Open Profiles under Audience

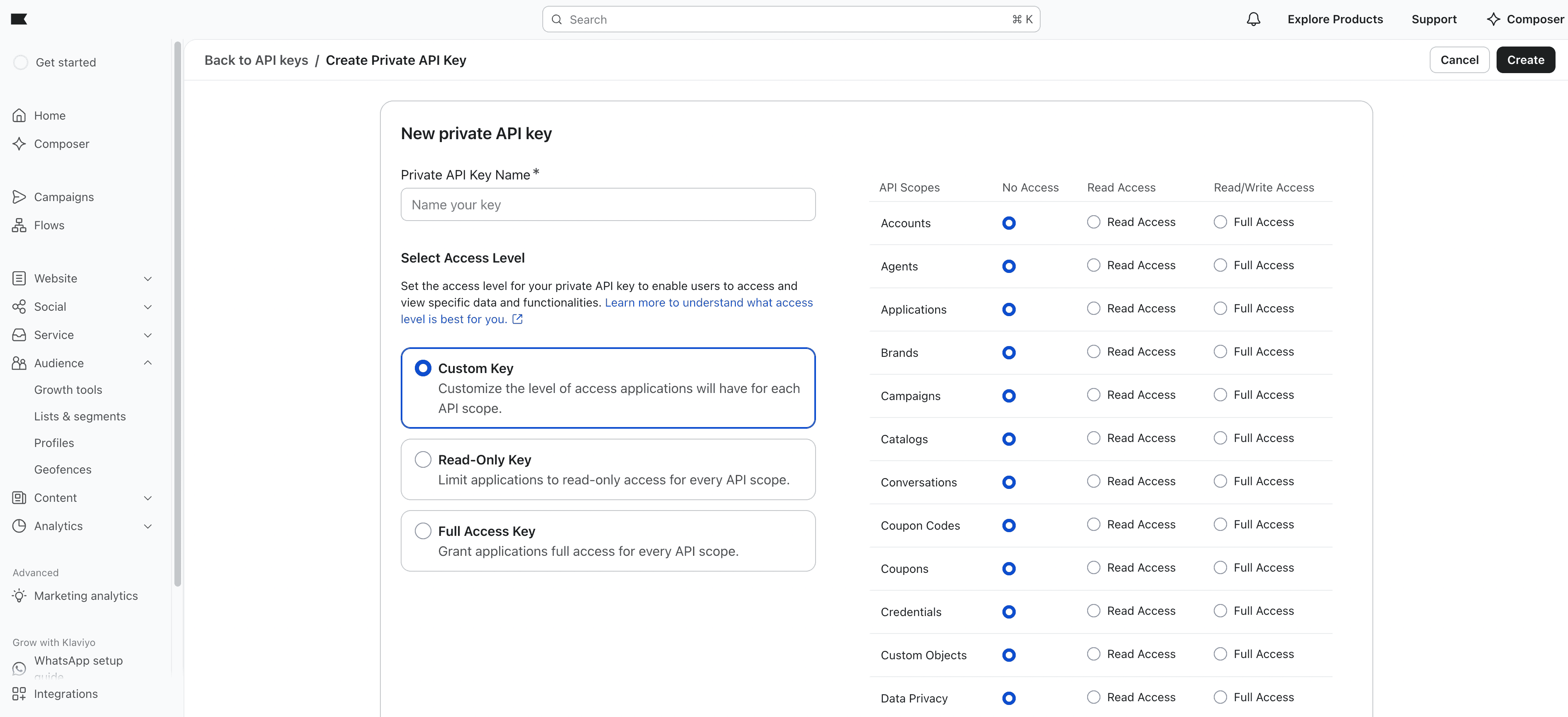(x=54, y=443)
